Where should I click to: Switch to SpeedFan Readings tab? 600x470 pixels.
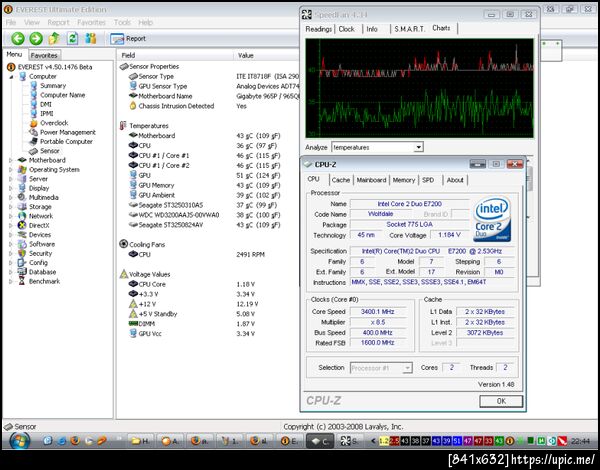click(318, 29)
